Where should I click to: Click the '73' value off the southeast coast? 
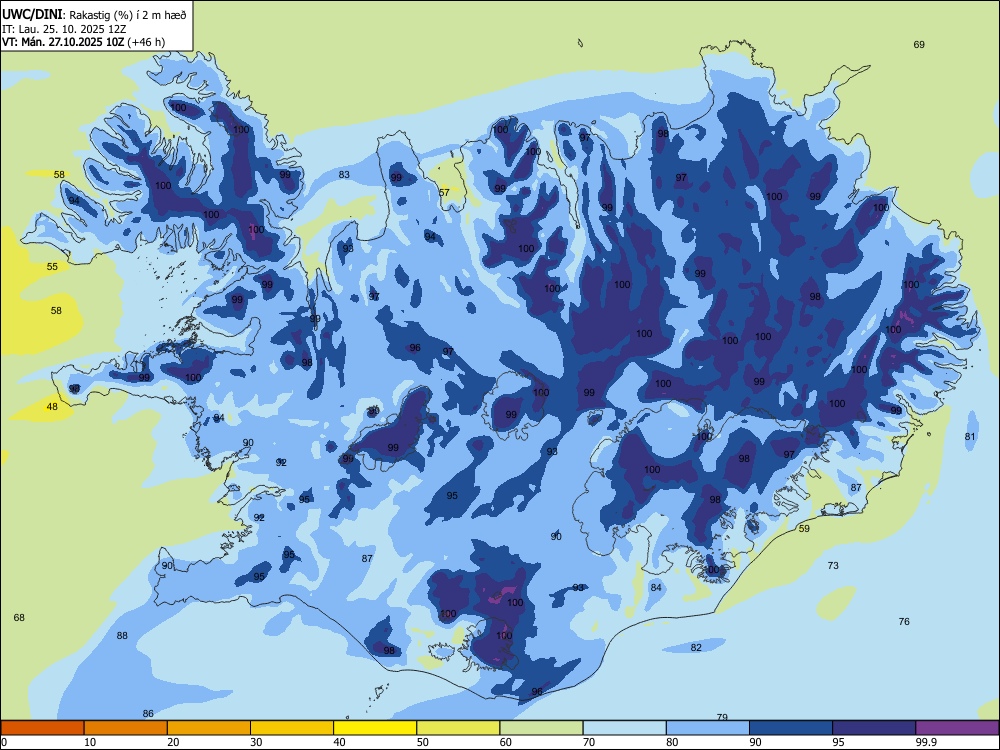[x=833, y=566]
